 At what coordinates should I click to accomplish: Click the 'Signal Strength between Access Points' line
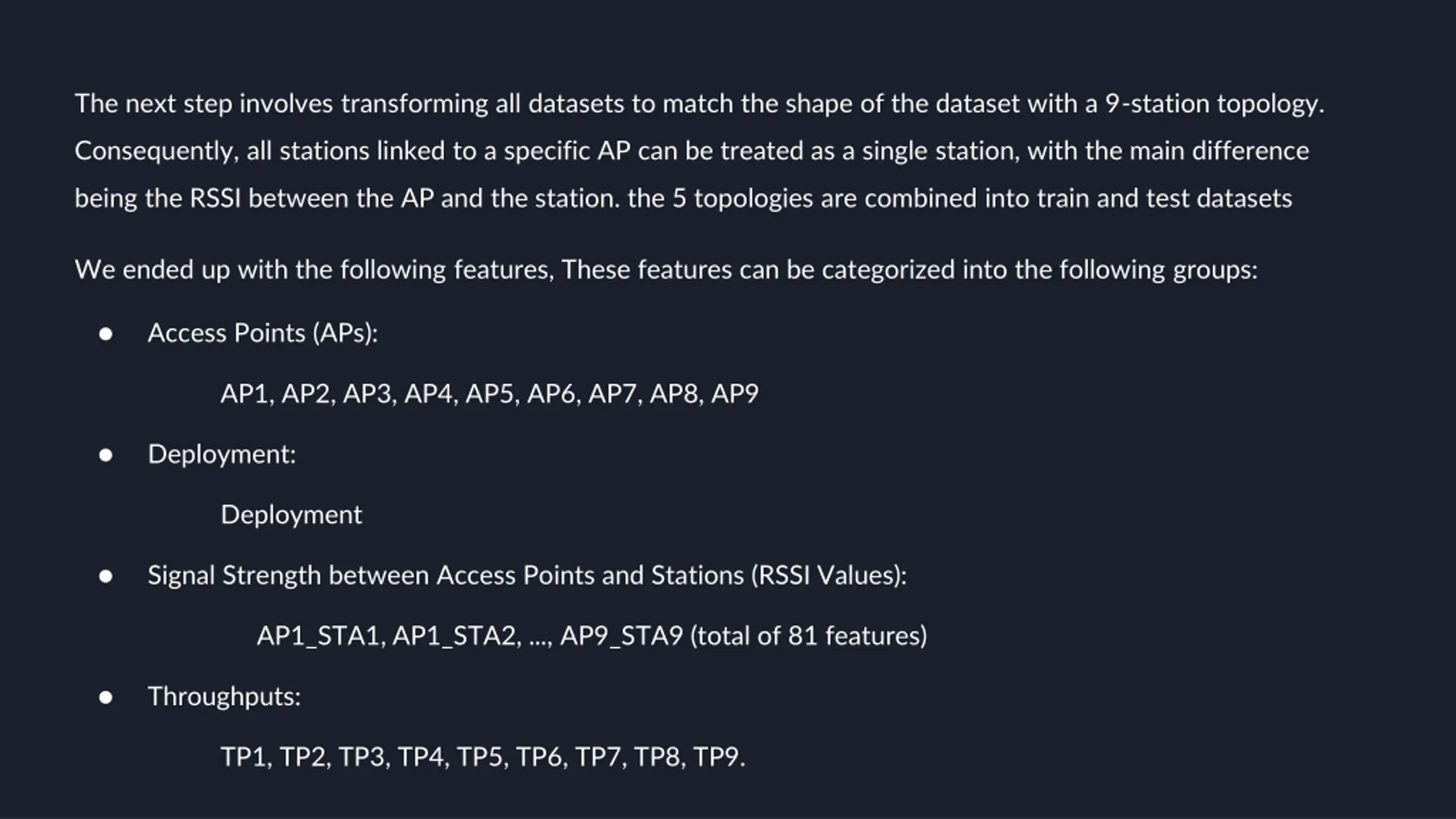[527, 576]
